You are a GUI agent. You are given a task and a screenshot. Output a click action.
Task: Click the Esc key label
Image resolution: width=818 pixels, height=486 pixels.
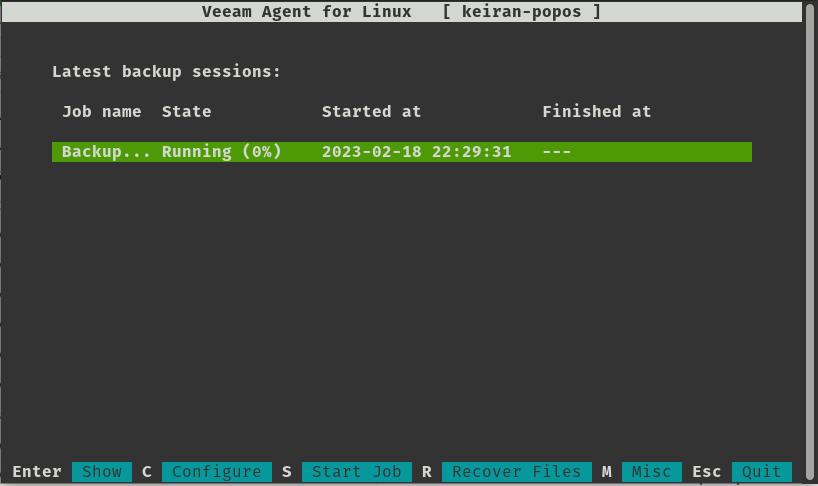click(x=706, y=471)
